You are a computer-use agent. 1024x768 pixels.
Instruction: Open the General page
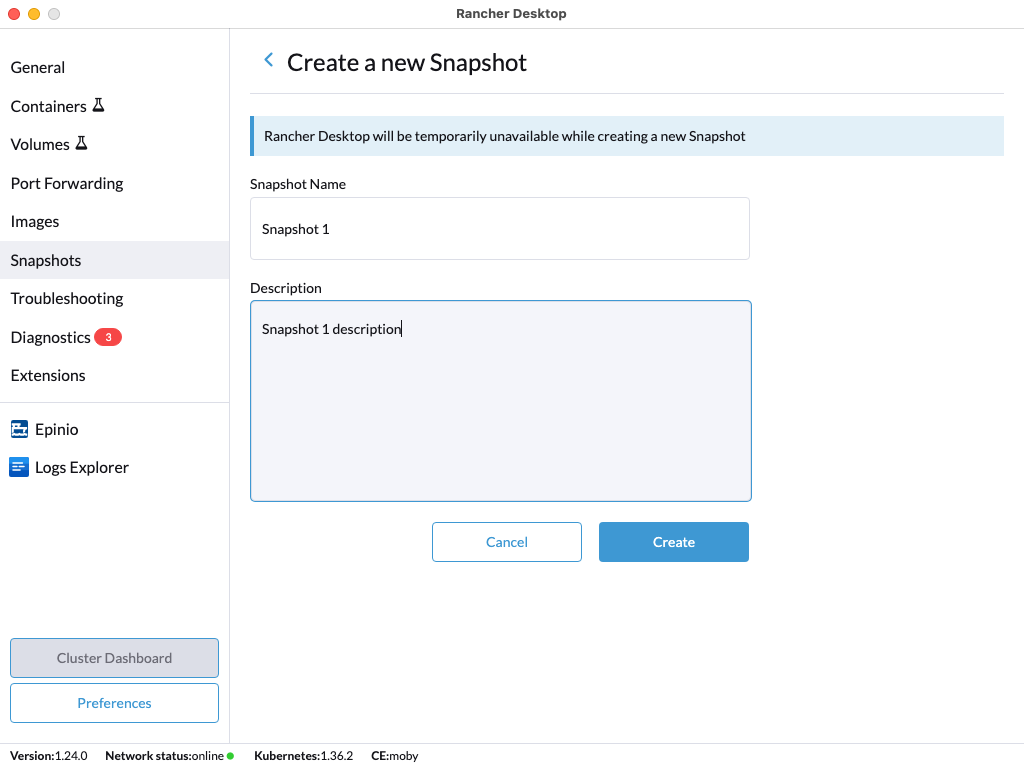114,67
